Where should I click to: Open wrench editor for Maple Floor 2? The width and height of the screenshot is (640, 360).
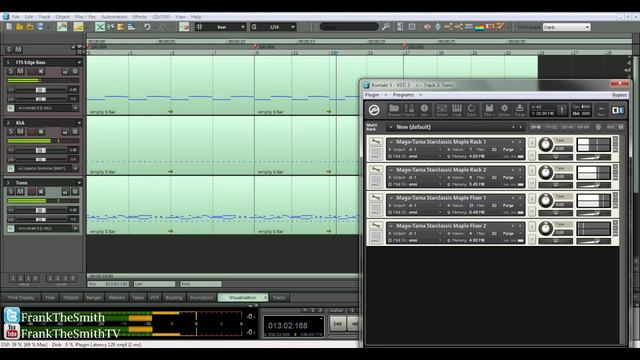tap(376, 226)
